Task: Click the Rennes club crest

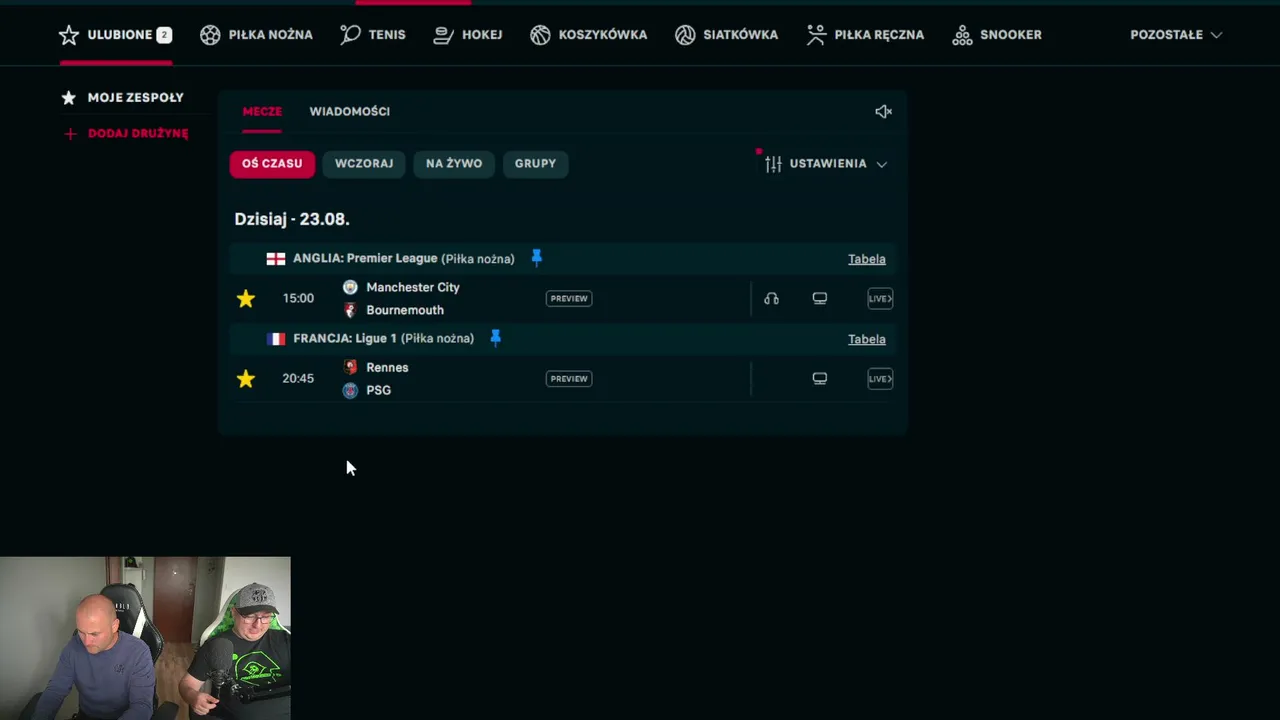Action: (350, 367)
